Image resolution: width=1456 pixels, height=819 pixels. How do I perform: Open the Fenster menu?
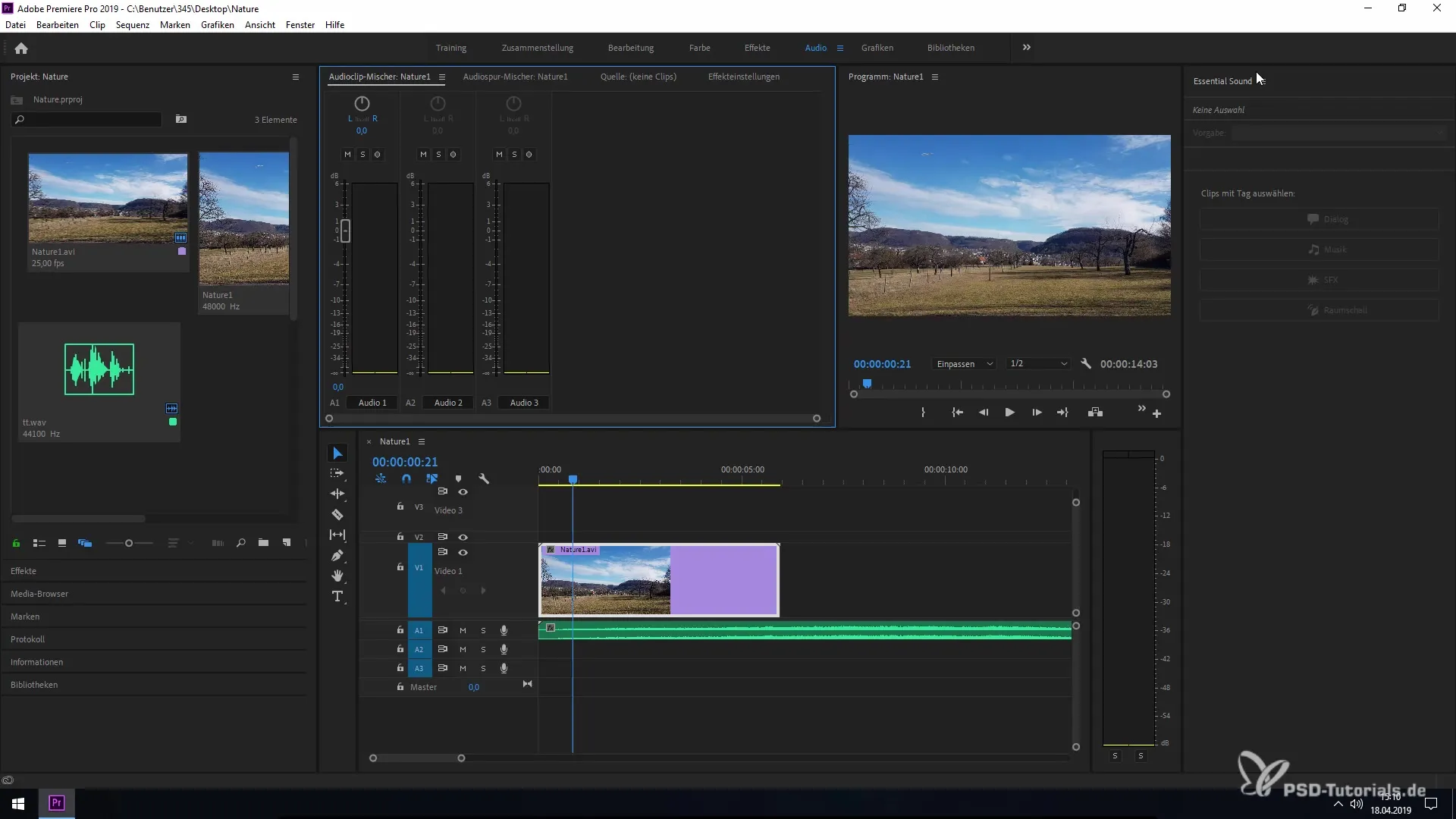point(300,25)
